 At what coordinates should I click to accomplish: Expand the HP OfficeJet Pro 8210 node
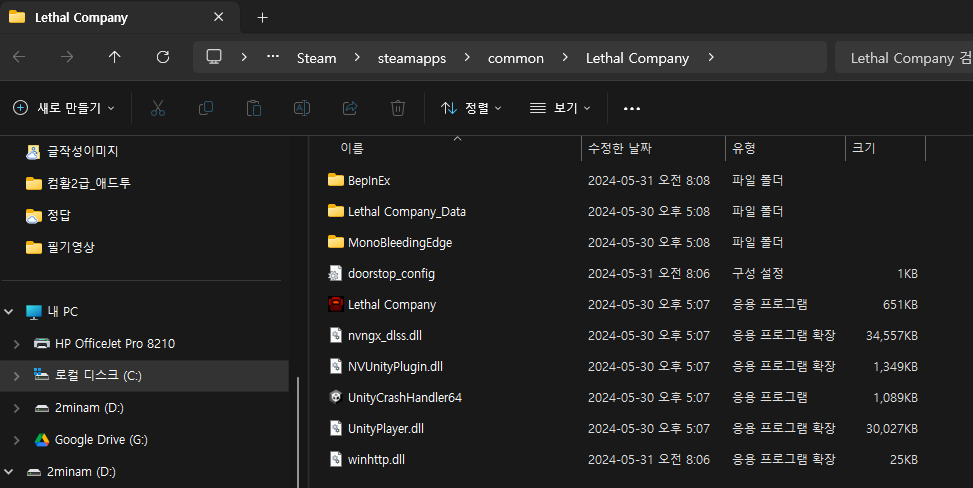click(17, 343)
